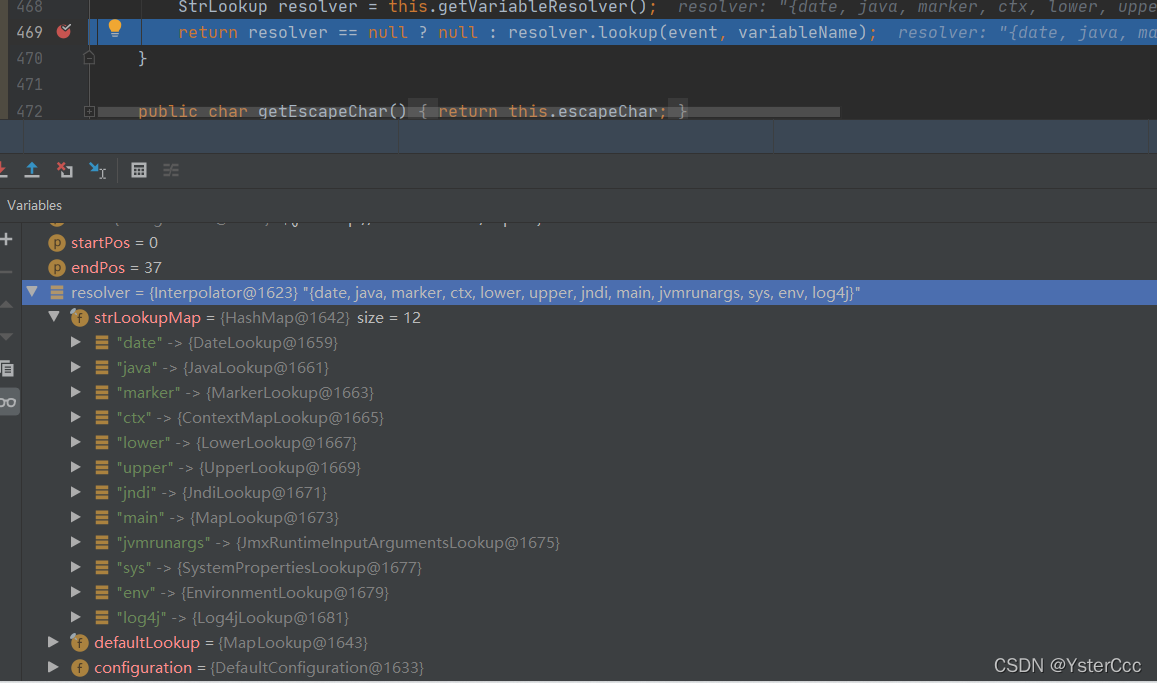
Task: Expand the "env" EnvironmentLookup entry
Action: coord(75,592)
